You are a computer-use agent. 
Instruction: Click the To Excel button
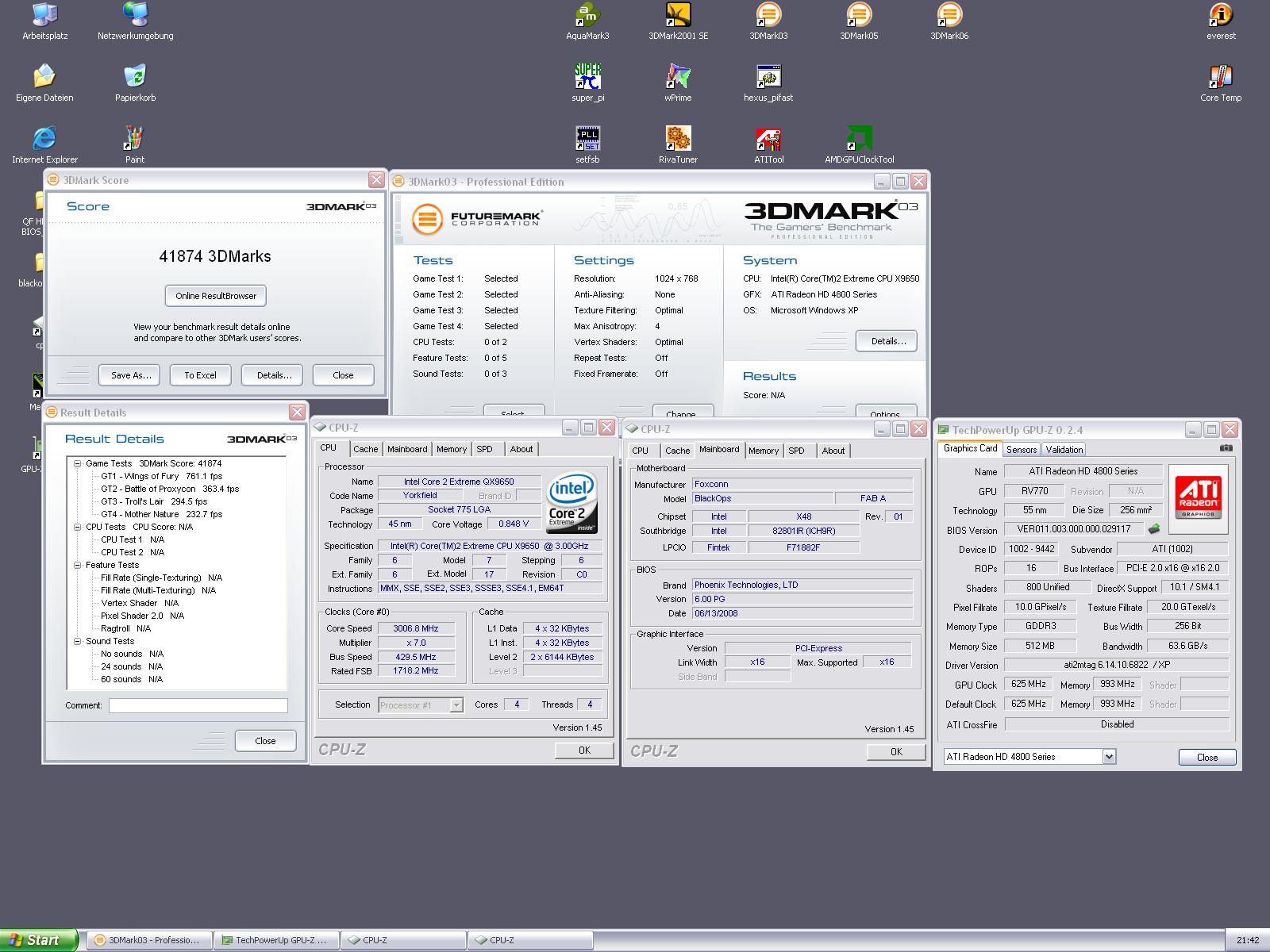click(x=201, y=375)
